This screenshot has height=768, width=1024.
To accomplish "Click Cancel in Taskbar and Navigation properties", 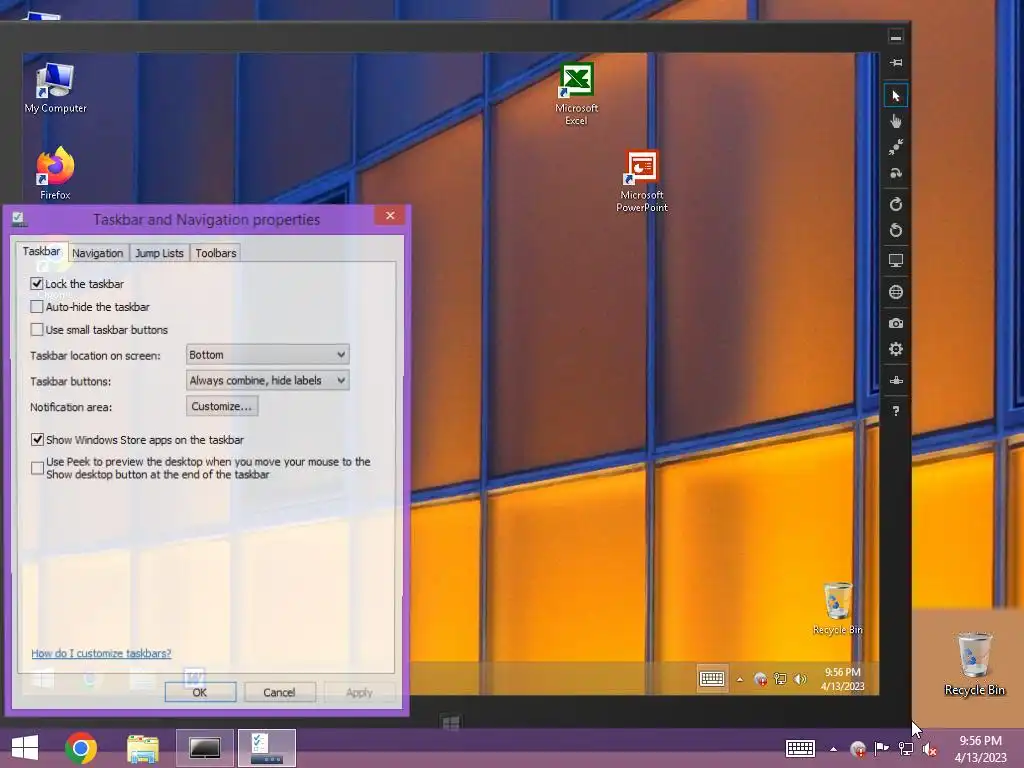I will point(280,692).
